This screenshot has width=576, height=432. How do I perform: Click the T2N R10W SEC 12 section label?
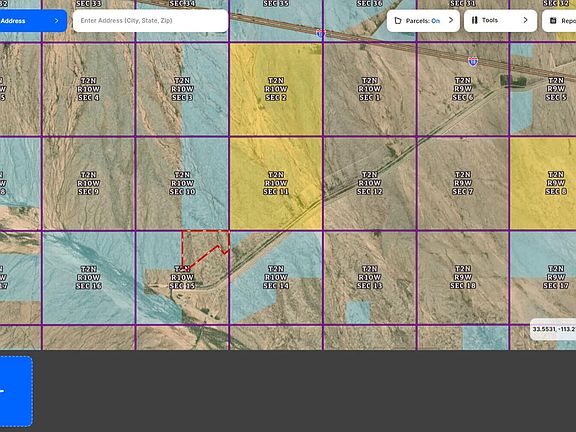pos(370,183)
